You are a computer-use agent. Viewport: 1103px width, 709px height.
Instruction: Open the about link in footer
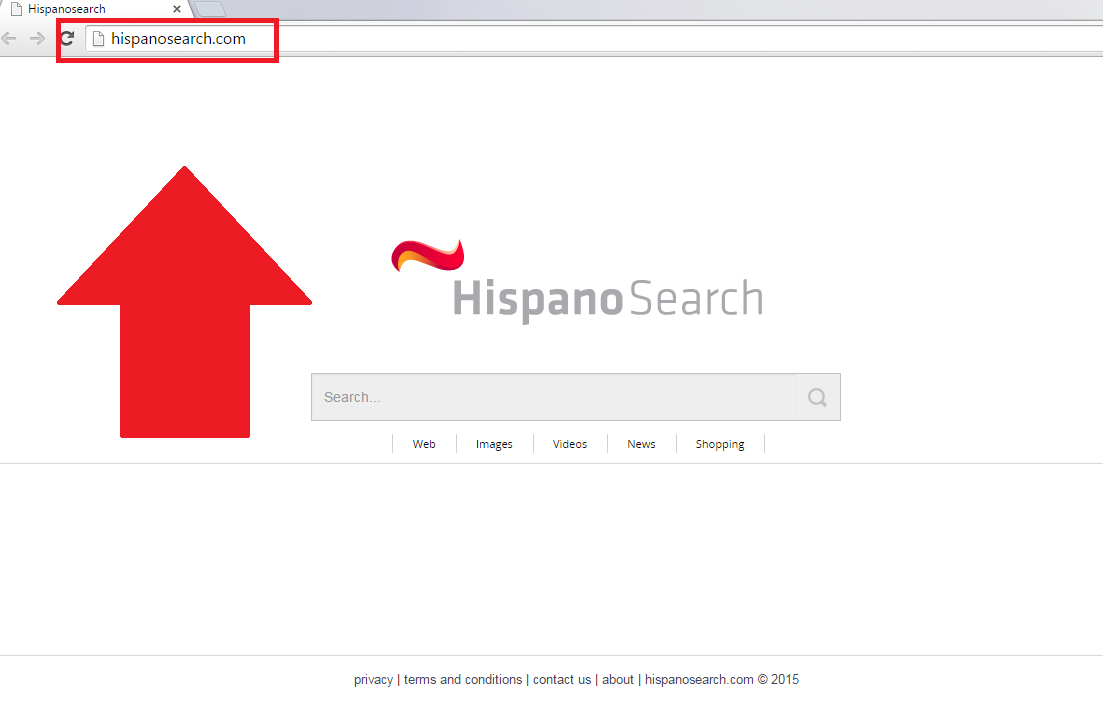coord(617,680)
